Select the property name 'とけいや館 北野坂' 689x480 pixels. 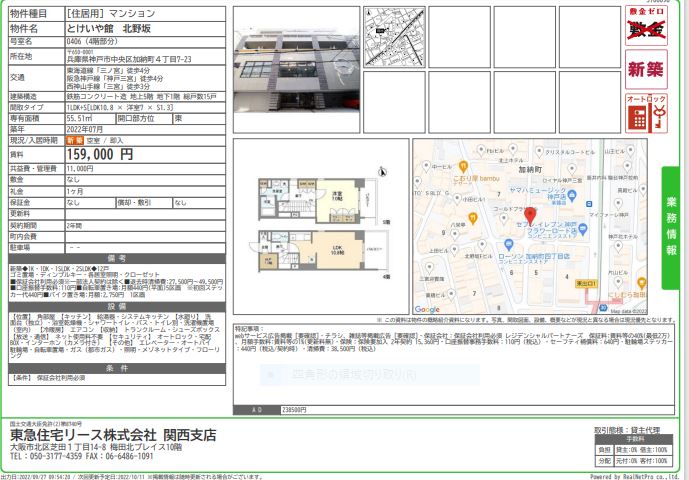[x=109, y=29]
